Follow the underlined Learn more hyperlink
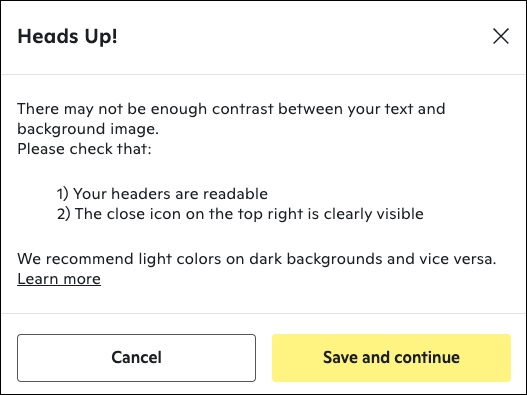The height and width of the screenshot is (395, 527). pyautogui.click(x=59, y=279)
